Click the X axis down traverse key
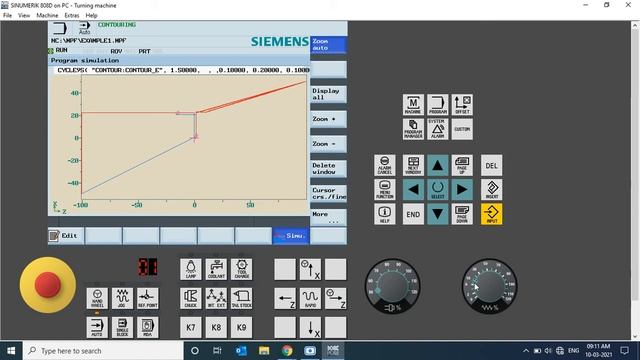This screenshot has height=360, width=640. click(310, 327)
